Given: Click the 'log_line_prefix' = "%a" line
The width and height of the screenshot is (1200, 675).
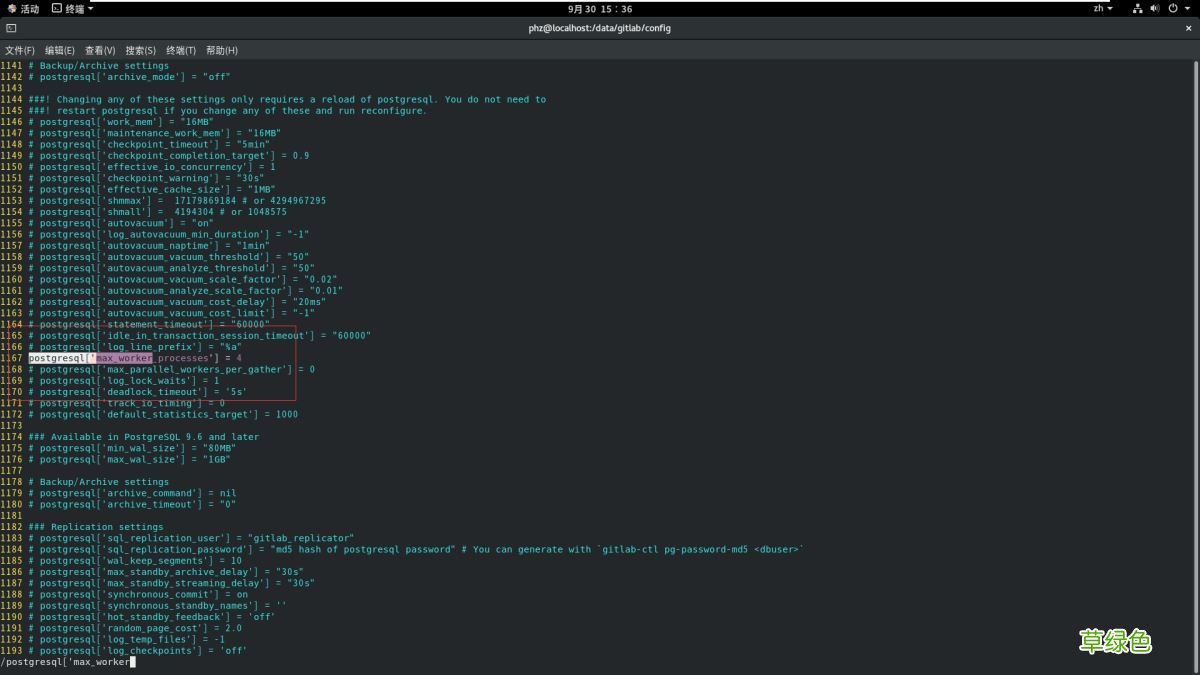Looking at the screenshot, I should (135, 347).
